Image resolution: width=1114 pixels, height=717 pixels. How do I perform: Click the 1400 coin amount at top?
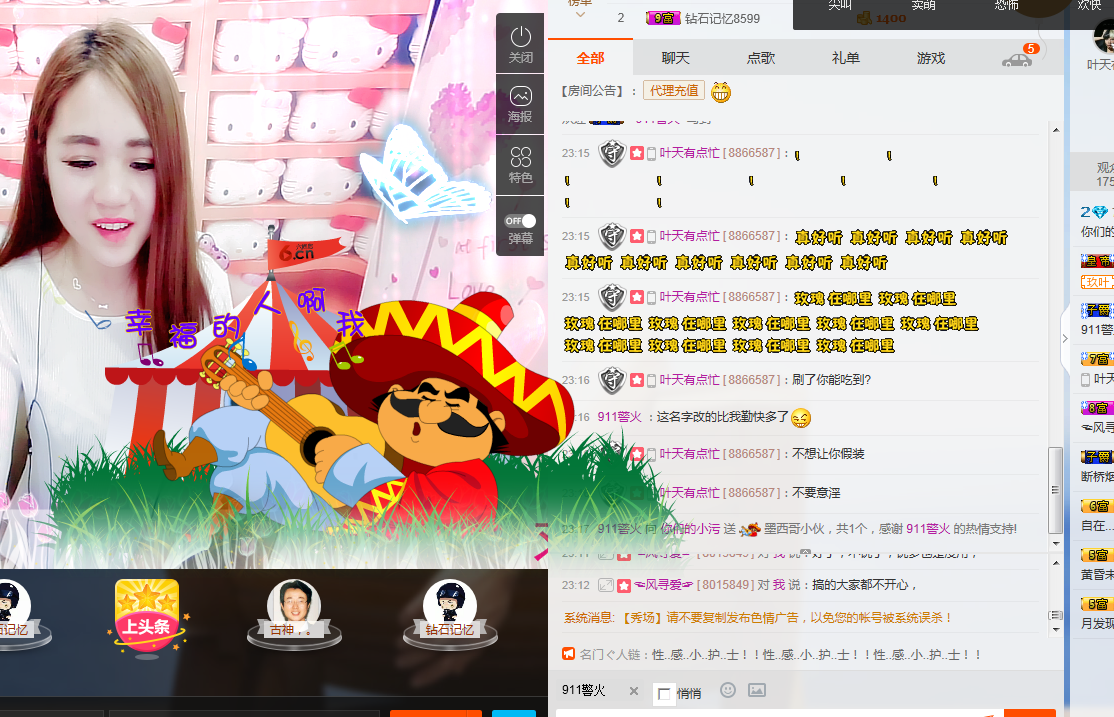(x=890, y=18)
